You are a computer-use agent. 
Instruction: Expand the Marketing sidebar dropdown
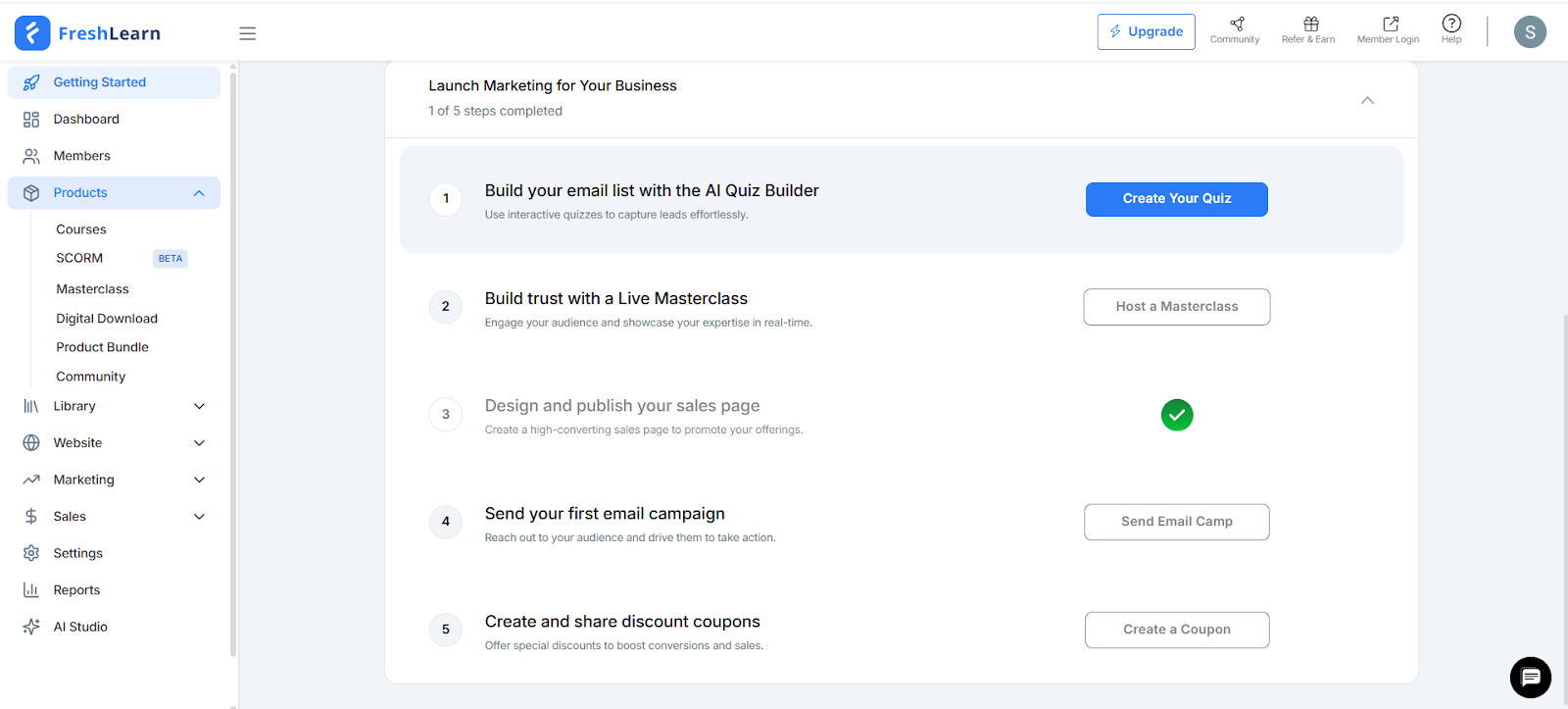[199, 480]
